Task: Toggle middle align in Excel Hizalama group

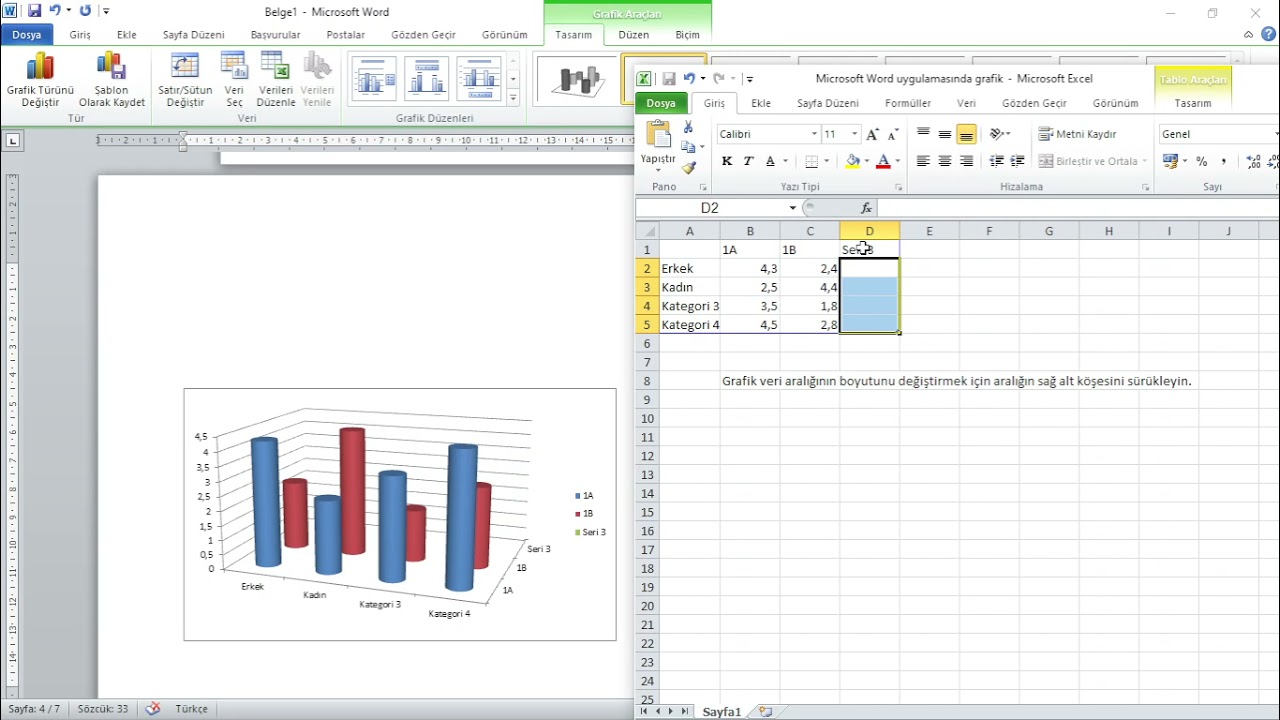Action: (945, 134)
